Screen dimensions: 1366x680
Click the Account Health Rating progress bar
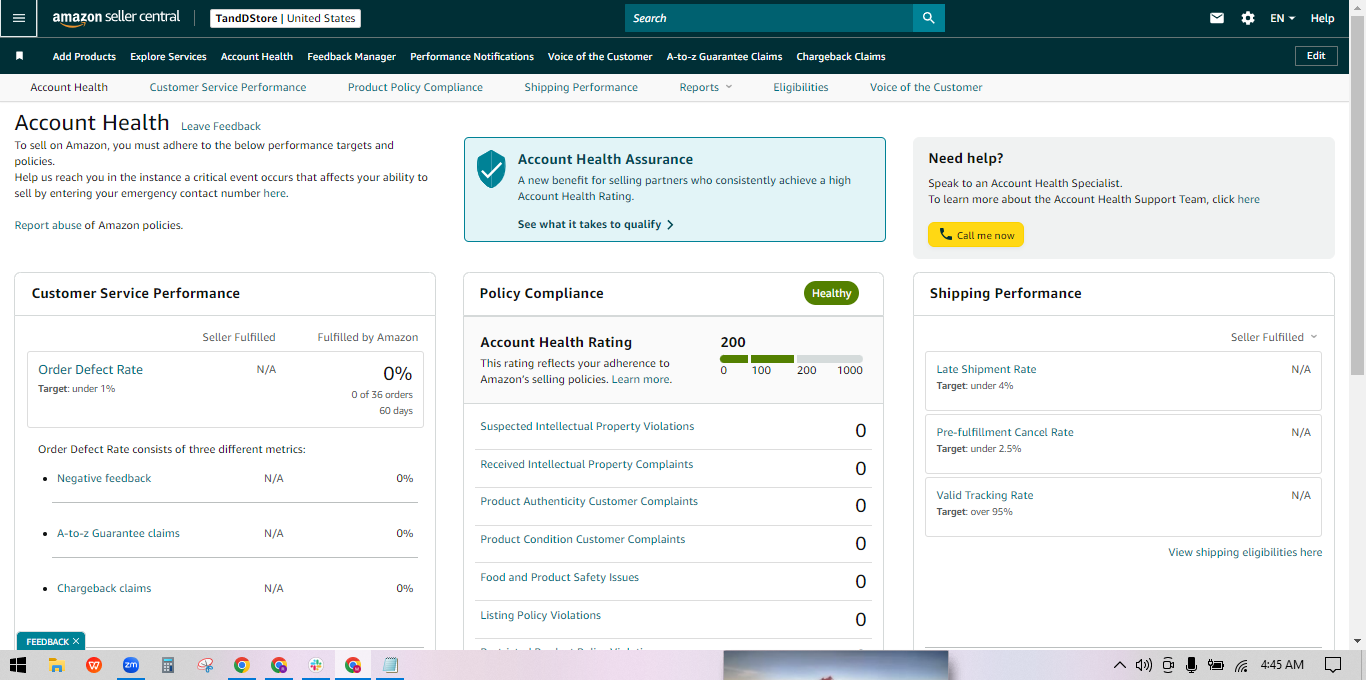point(791,358)
